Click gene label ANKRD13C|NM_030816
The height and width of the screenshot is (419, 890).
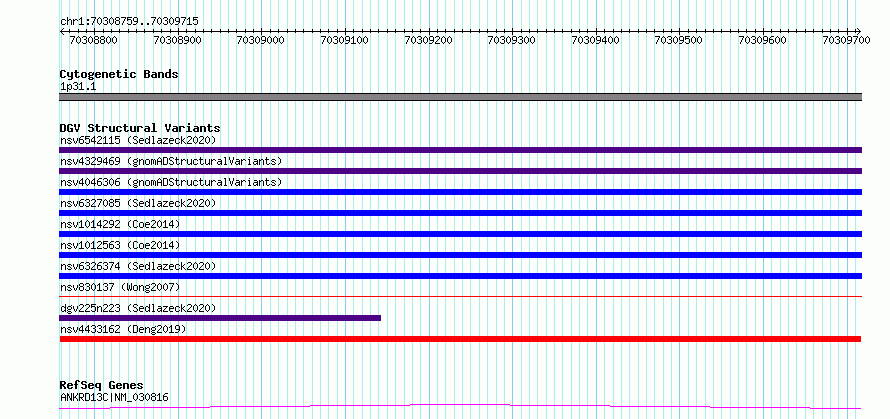[114, 397]
